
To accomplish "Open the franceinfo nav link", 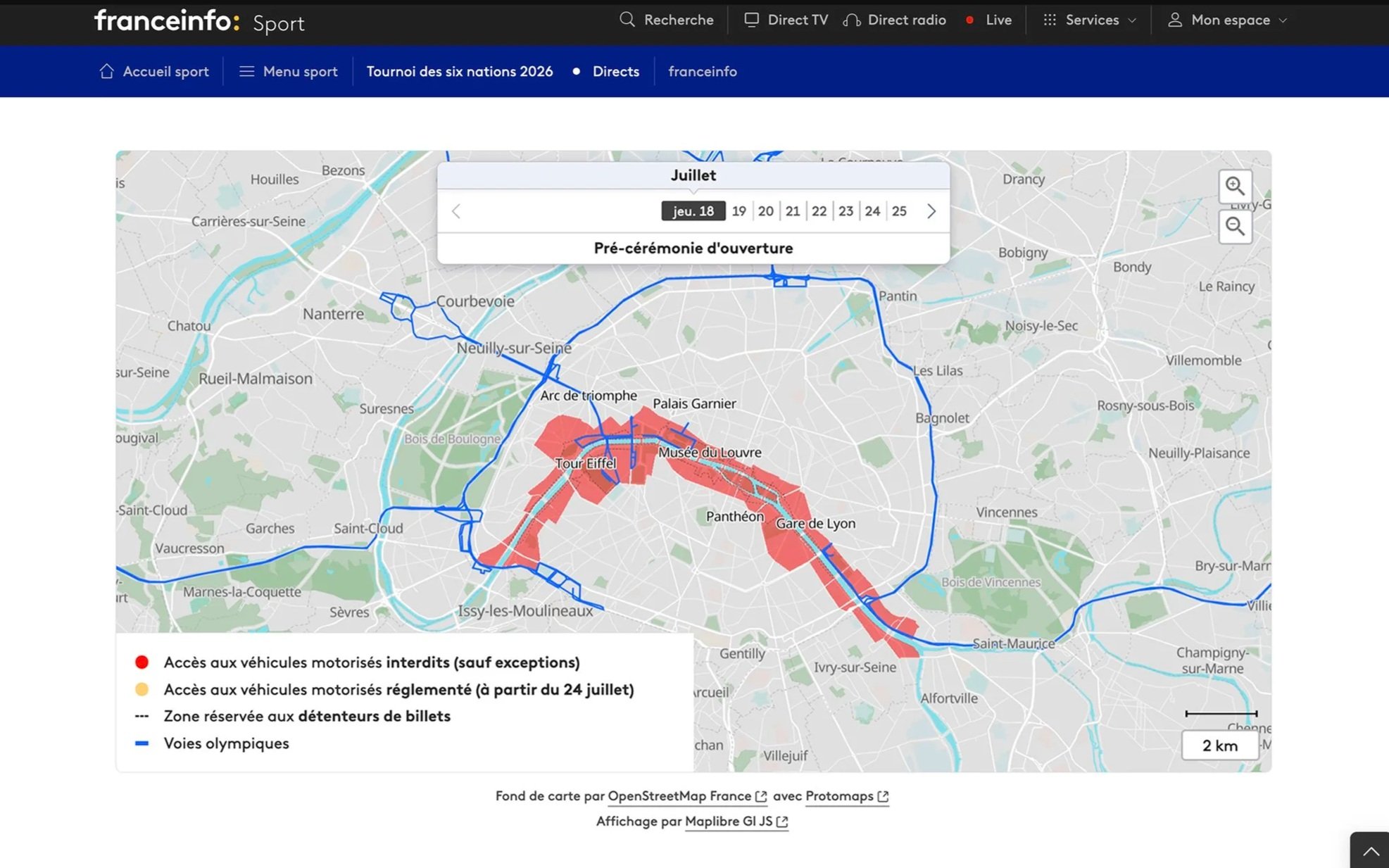I will (x=703, y=71).
